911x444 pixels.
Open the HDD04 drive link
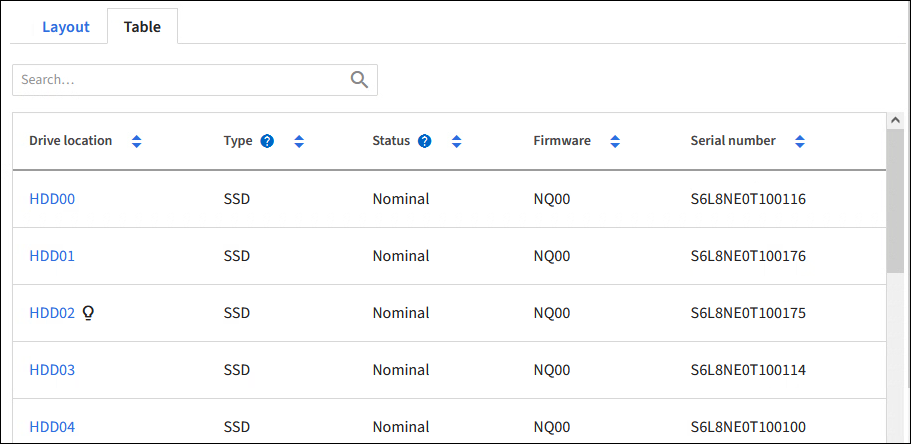point(52,427)
